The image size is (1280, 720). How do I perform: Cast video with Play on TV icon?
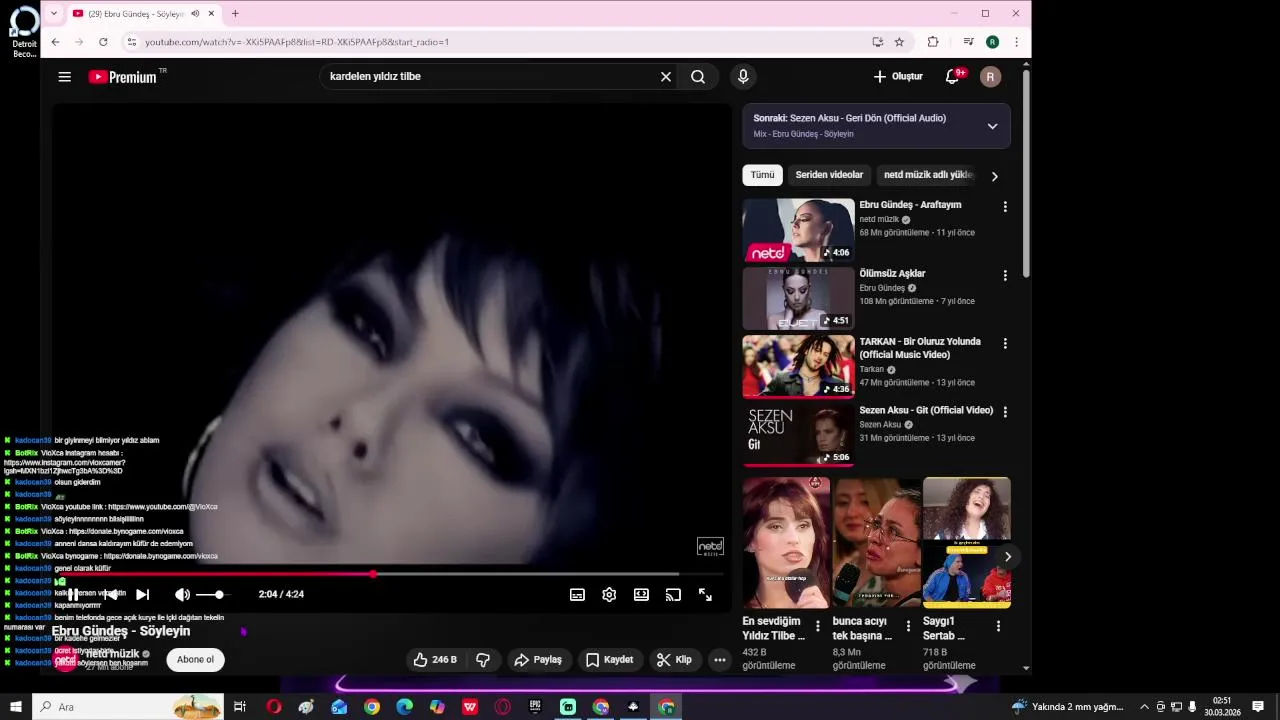(673, 594)
